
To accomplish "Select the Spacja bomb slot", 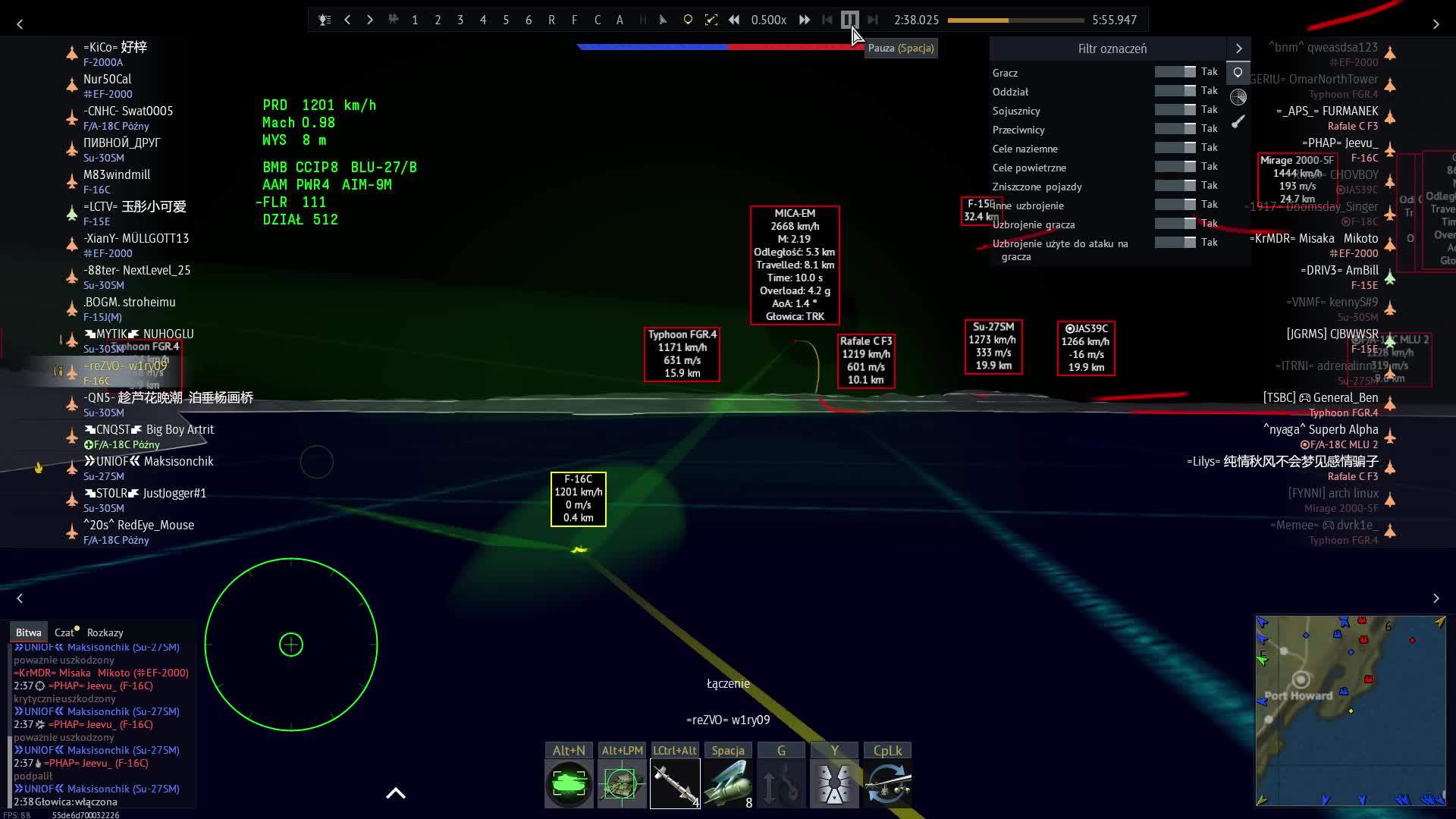I will (x=728, y=784).
